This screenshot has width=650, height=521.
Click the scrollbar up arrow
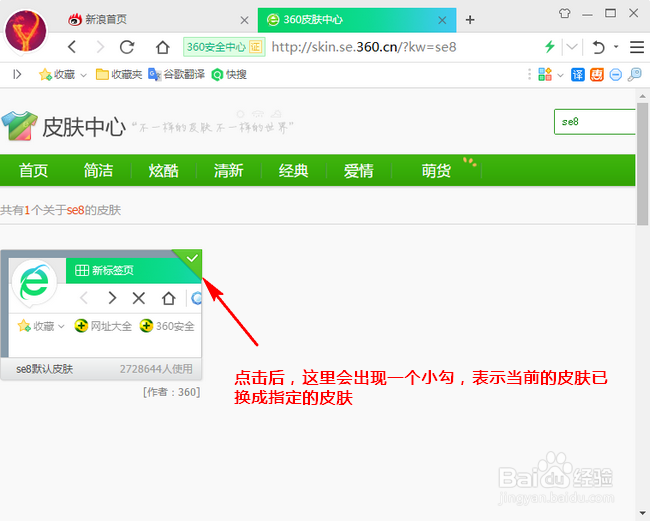coord(643,96)
